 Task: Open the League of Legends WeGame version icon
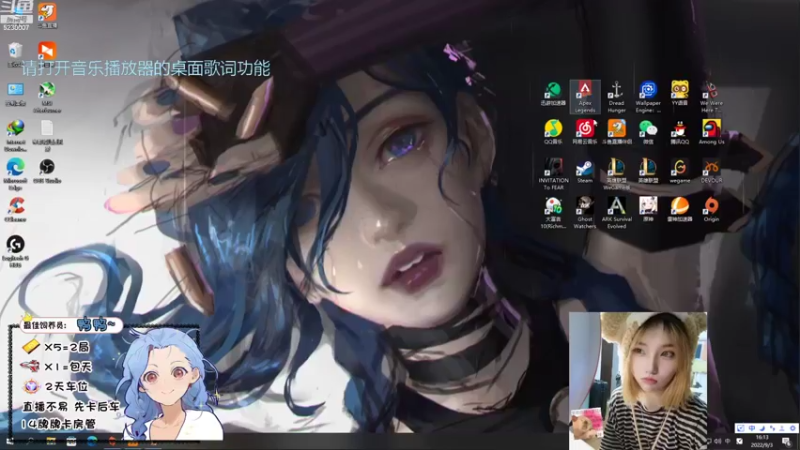pyautogui.click(x=616, y=174)
